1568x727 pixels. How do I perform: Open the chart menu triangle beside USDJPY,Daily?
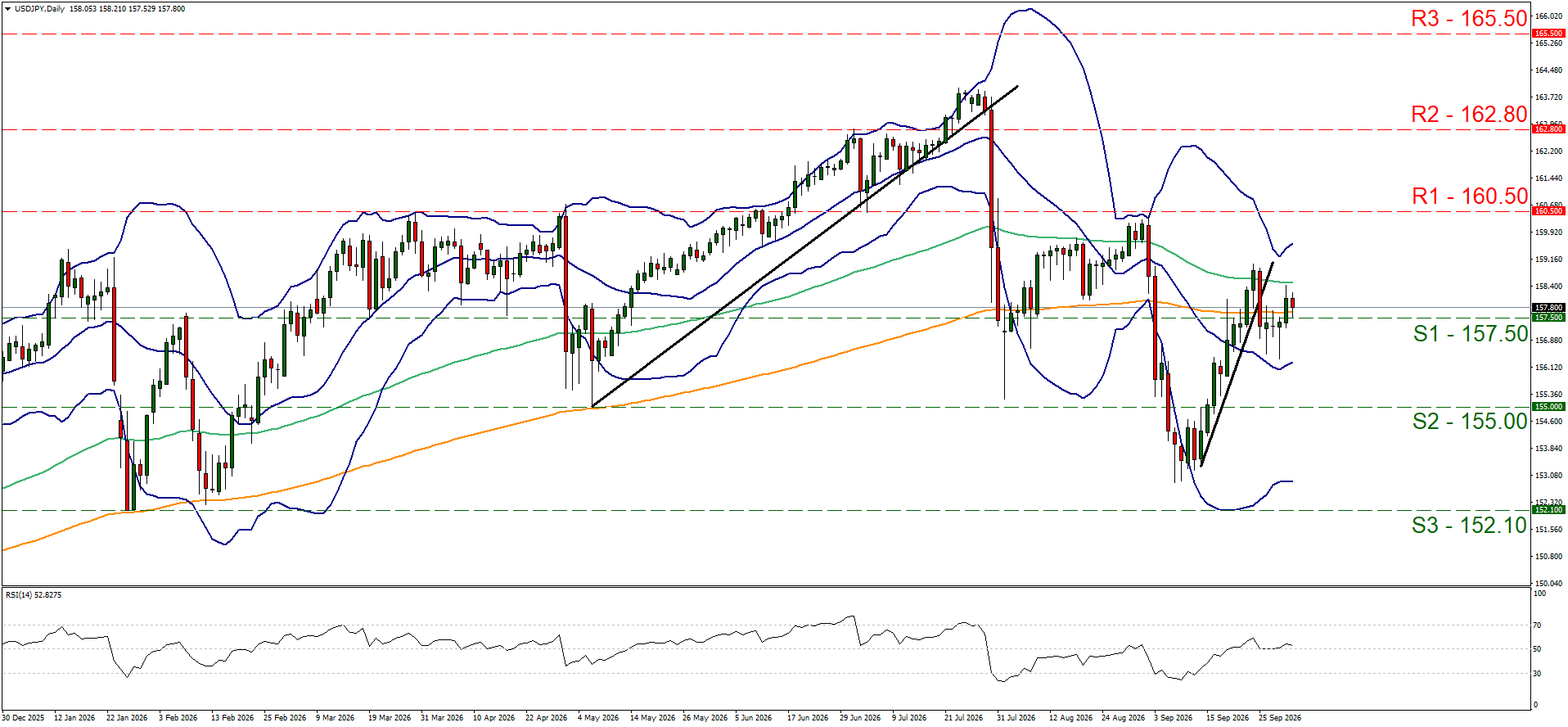pyautogui.click(x=7, y=9)
